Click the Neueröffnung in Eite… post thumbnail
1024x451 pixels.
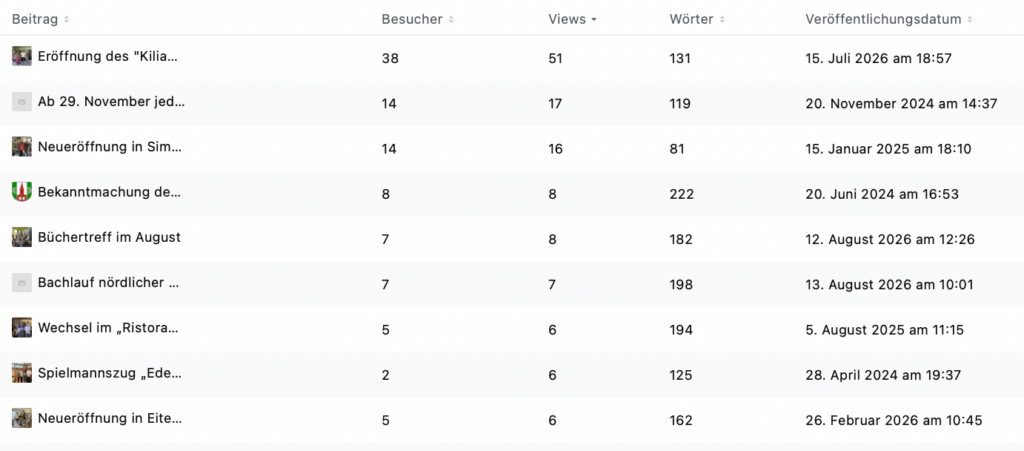(22, 418)
